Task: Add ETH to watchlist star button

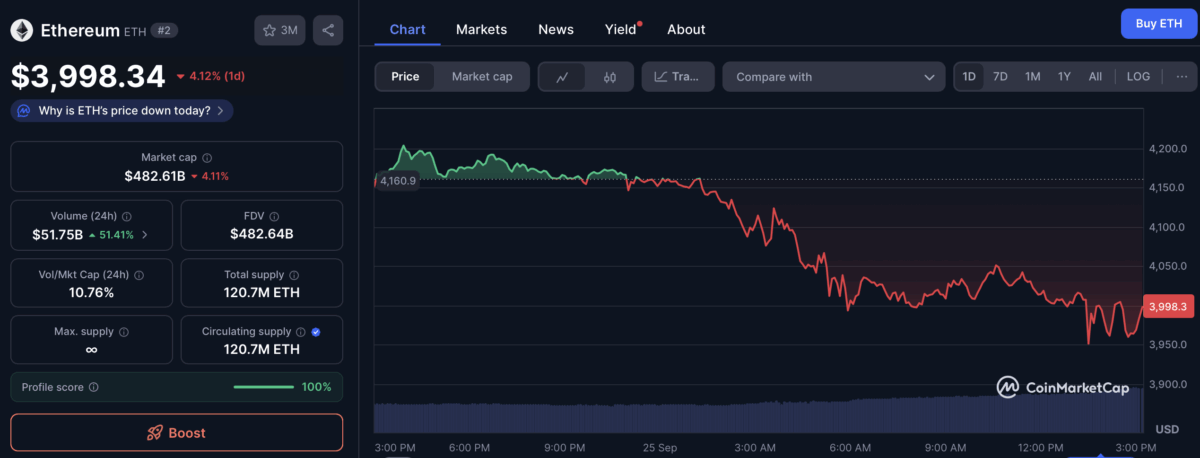Action: pyautogui.click(x=280, y=31)
